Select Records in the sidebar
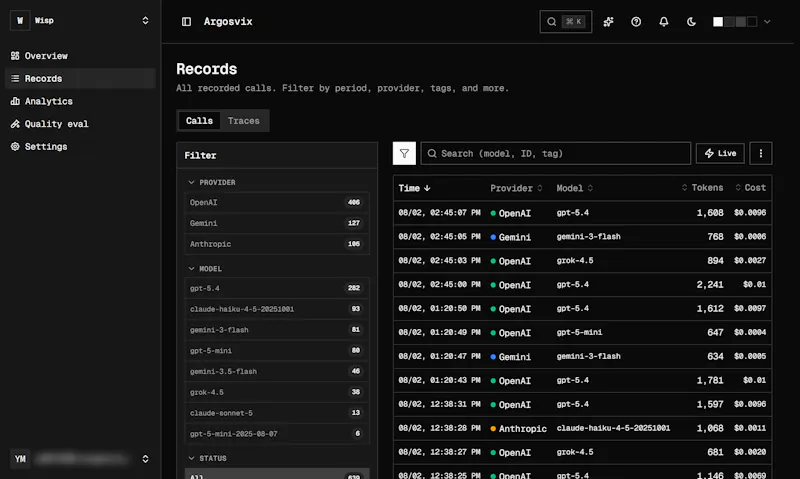 [x=80, y=78]
